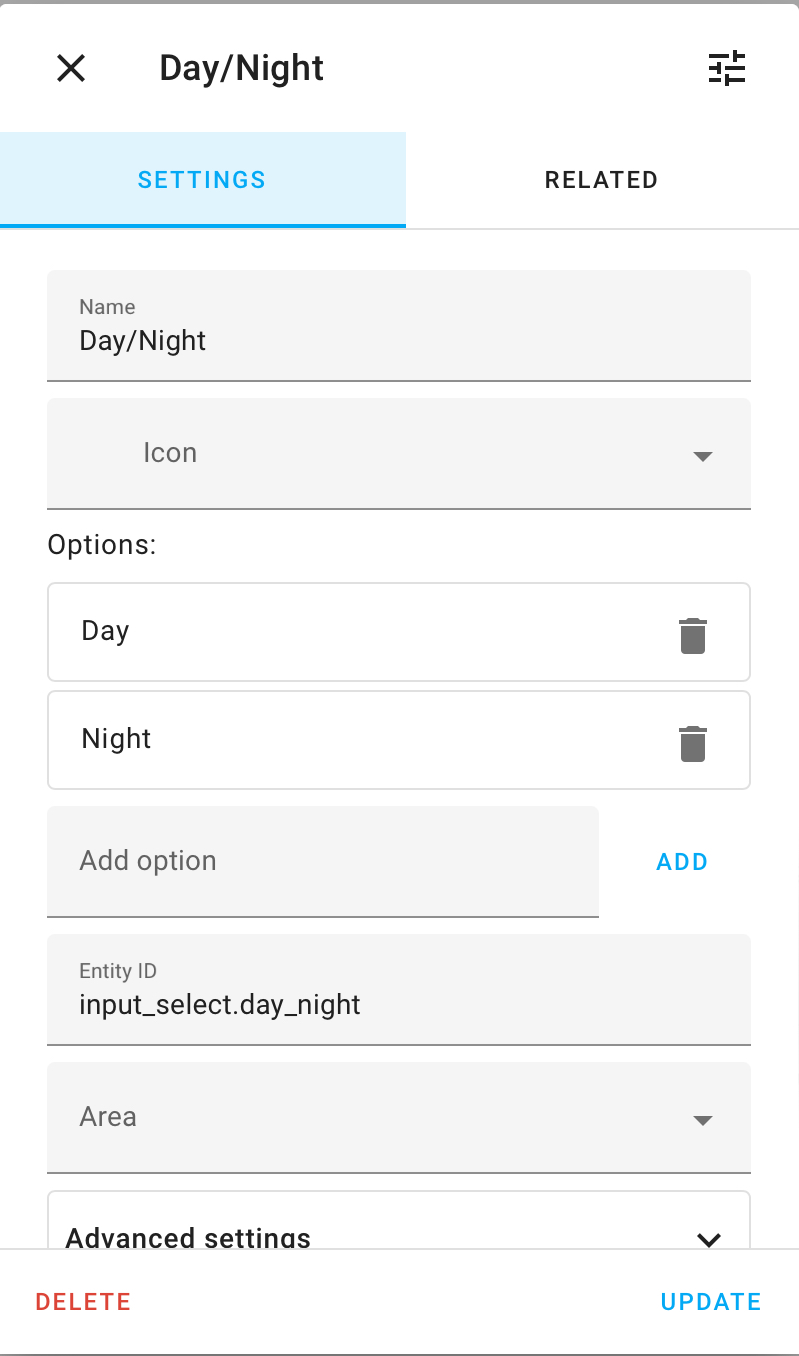This screenshot has width=799, height=1356.
Task: Click the red DELETE button
Action: [83, 1302]
